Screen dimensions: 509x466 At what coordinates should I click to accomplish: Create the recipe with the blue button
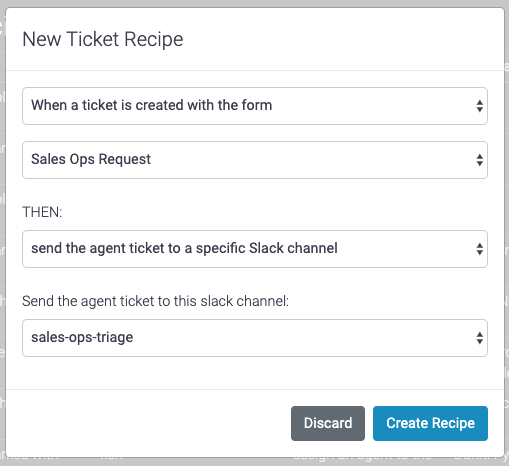pyautogui.click(x=430, y=423)
